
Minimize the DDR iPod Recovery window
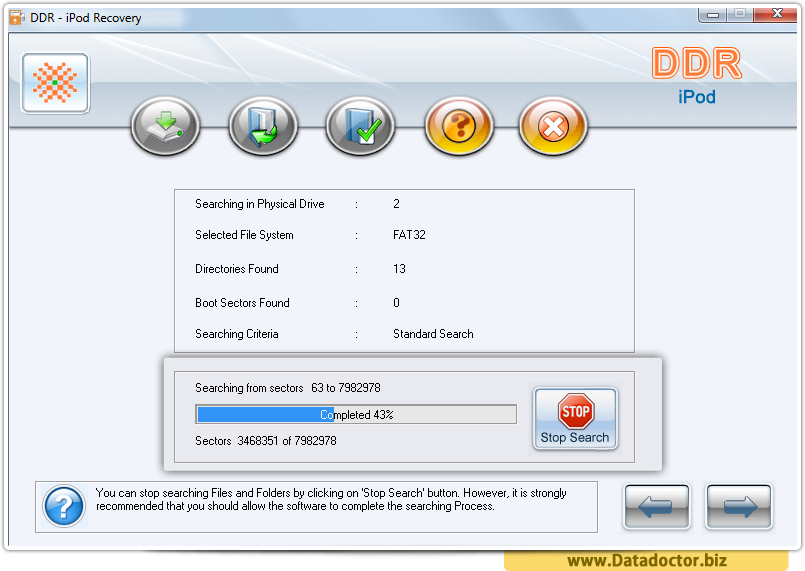713,14
